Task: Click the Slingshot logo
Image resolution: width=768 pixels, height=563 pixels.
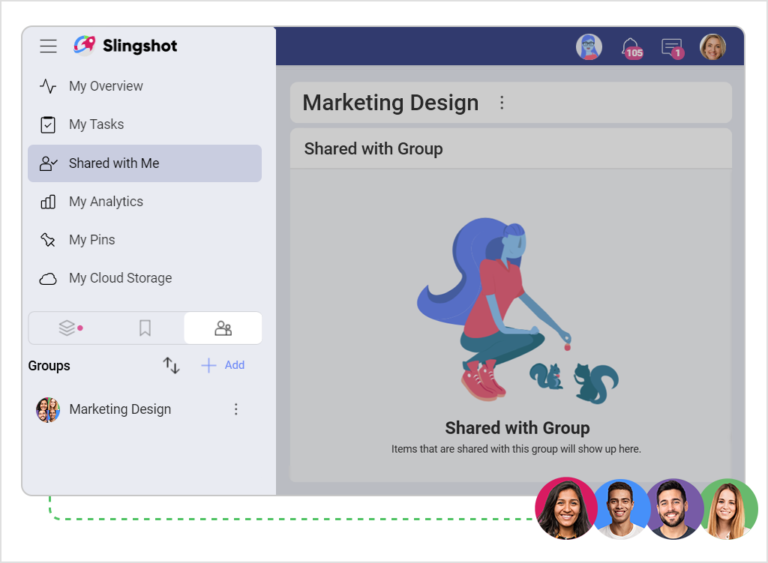Action: click(x=125, y=46)
